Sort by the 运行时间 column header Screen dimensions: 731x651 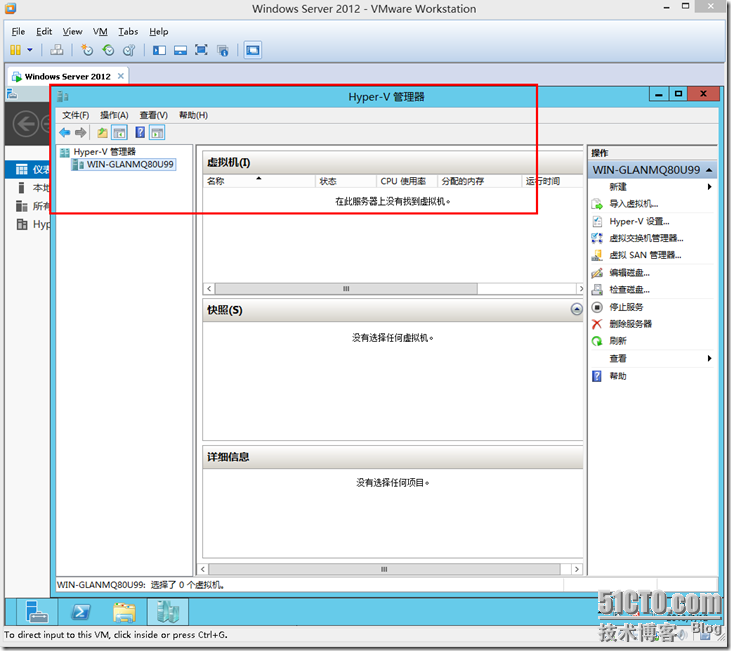point(552,181)
